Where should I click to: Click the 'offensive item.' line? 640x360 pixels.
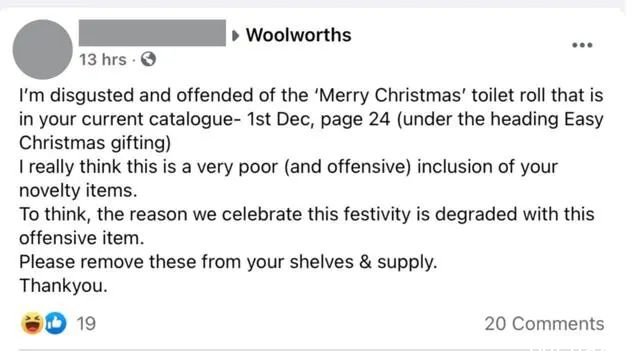[82, 238]
